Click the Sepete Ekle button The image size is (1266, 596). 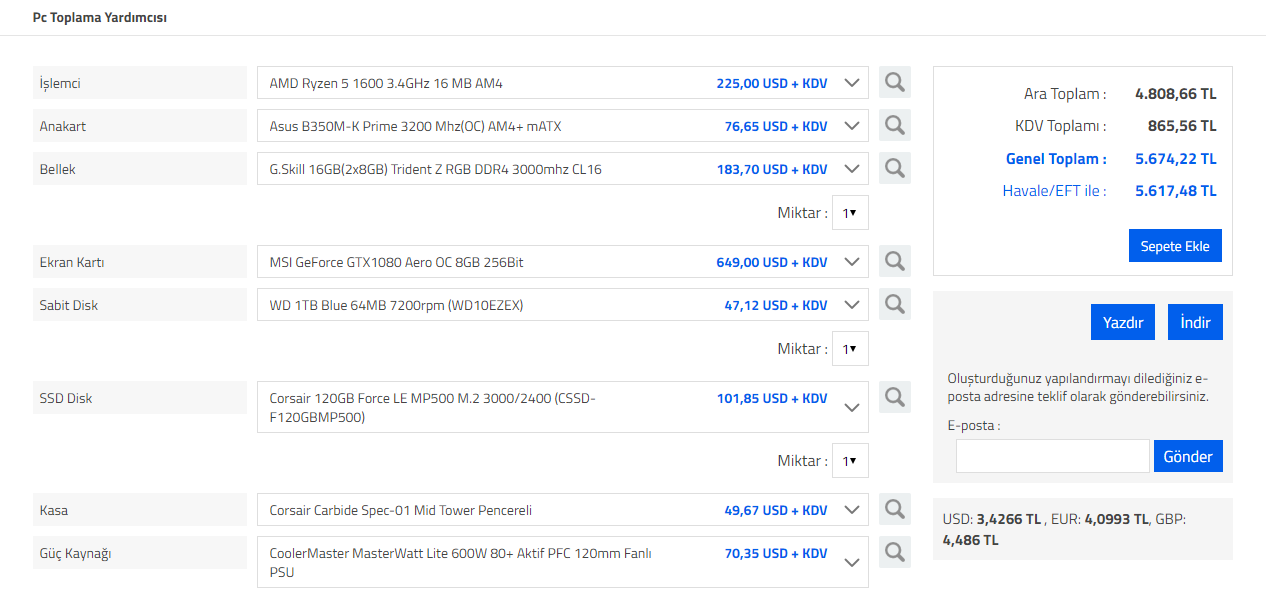[x=1175, y=246]
